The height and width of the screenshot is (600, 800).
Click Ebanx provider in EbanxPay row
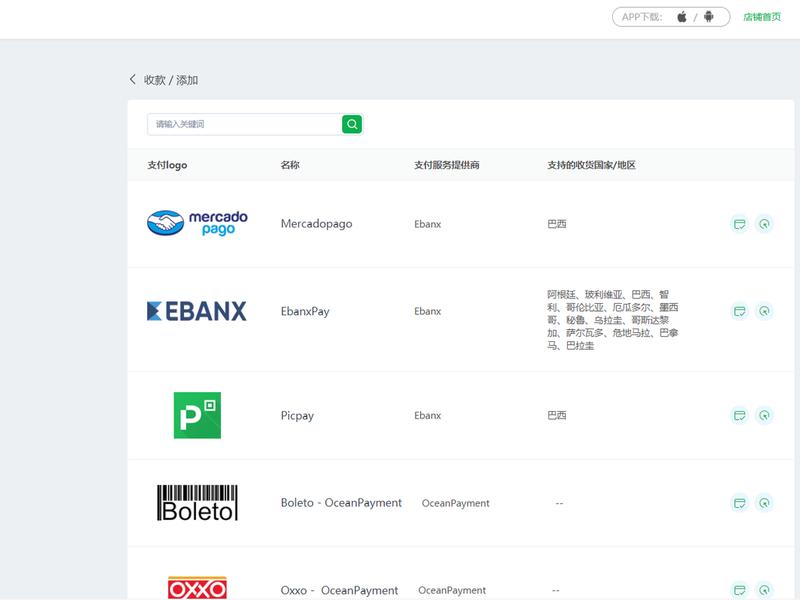pos(428,311)
